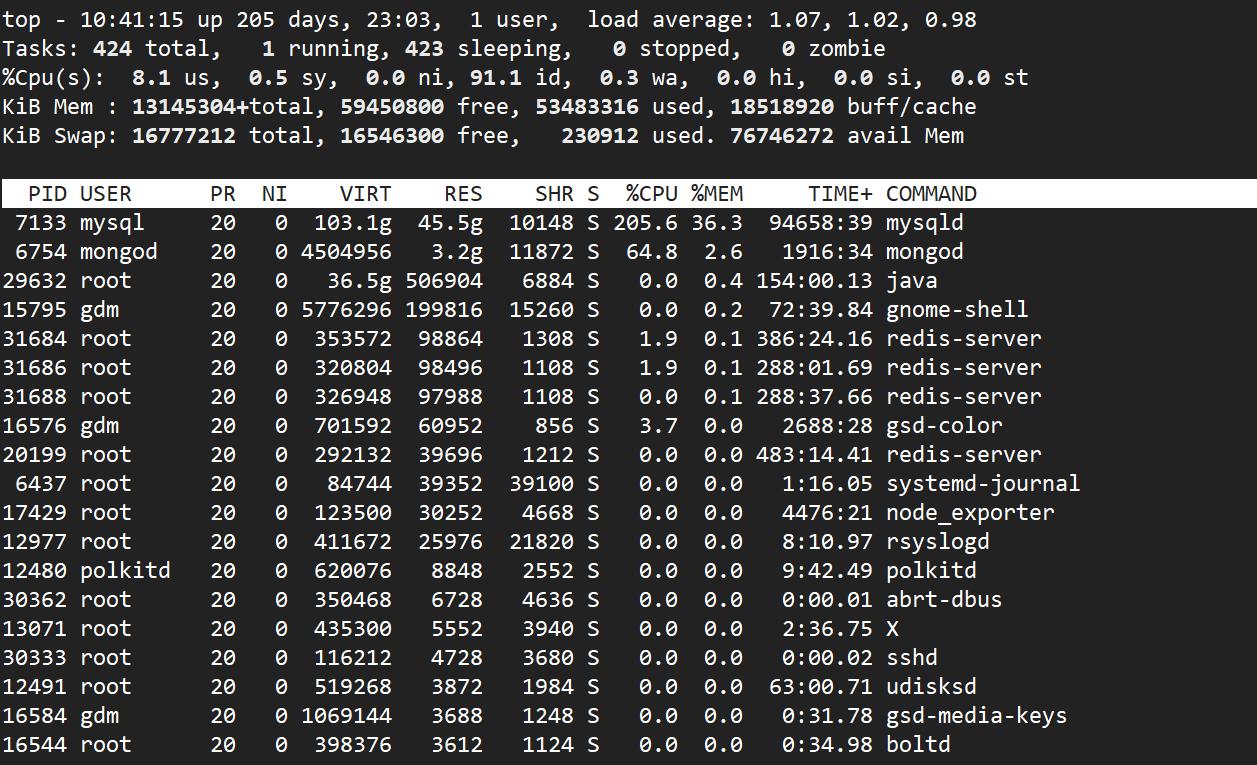Click the VIRT column header
This screenshot has height=765, width=1257.
tap(365, 194)
